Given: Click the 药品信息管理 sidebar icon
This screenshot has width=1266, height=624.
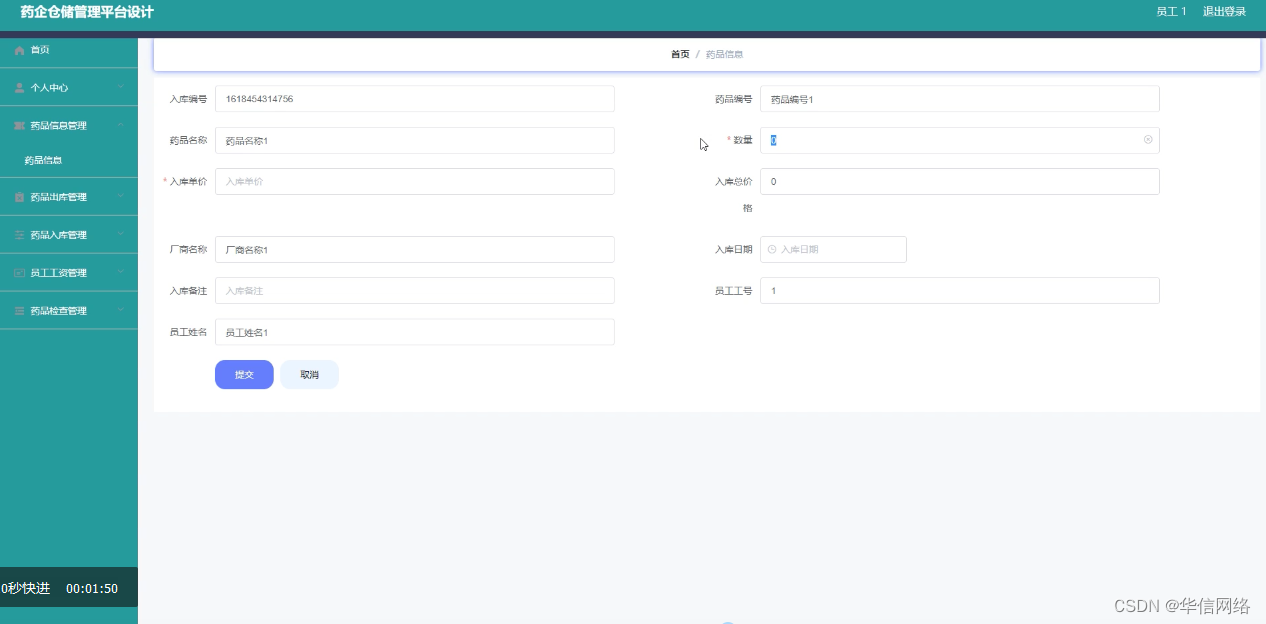Looking at the screenshot, I should [18, 125].
